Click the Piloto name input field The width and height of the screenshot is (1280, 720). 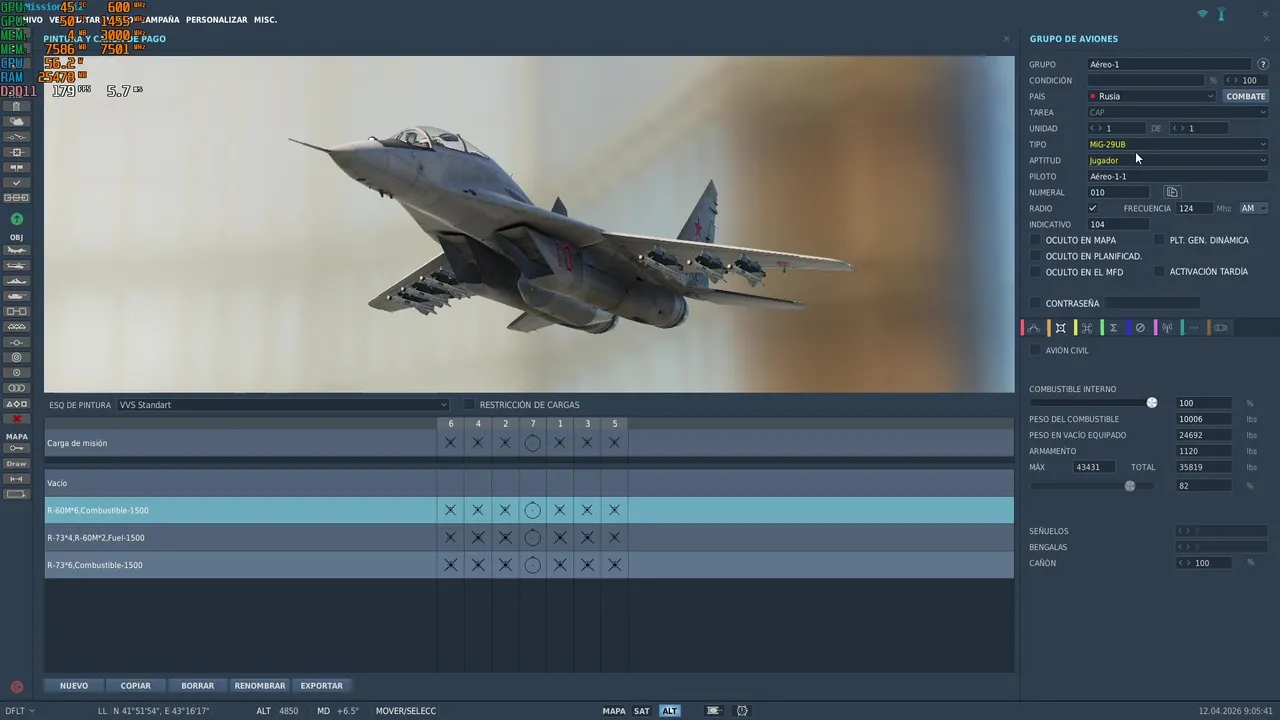pos(1178,176)
